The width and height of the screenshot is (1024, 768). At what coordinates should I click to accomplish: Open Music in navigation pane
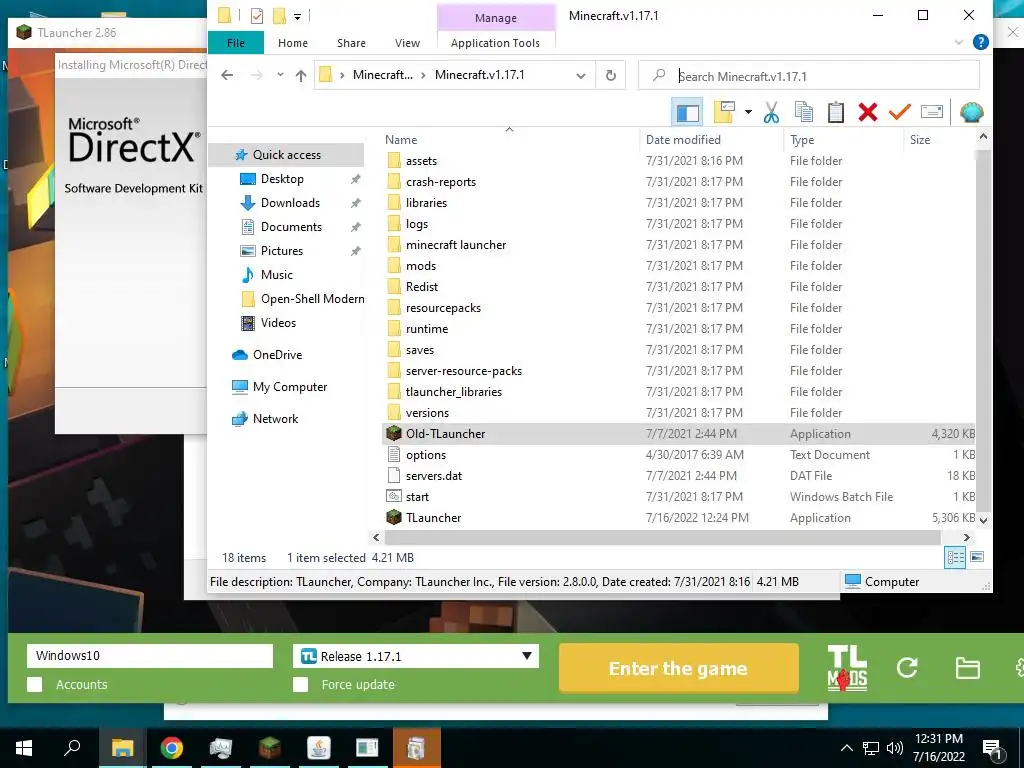point(276,275)
